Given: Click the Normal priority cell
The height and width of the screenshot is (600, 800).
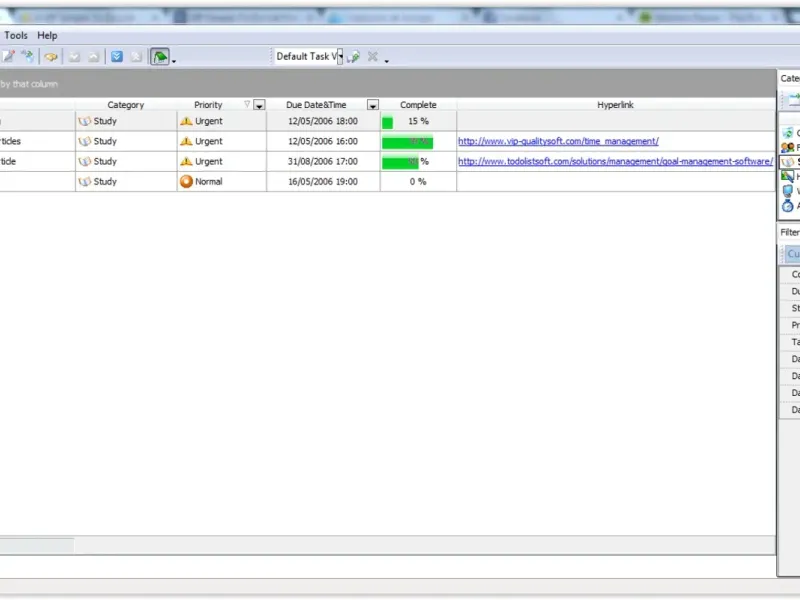Looking at the screenshot, I should [x=221, y=182].
